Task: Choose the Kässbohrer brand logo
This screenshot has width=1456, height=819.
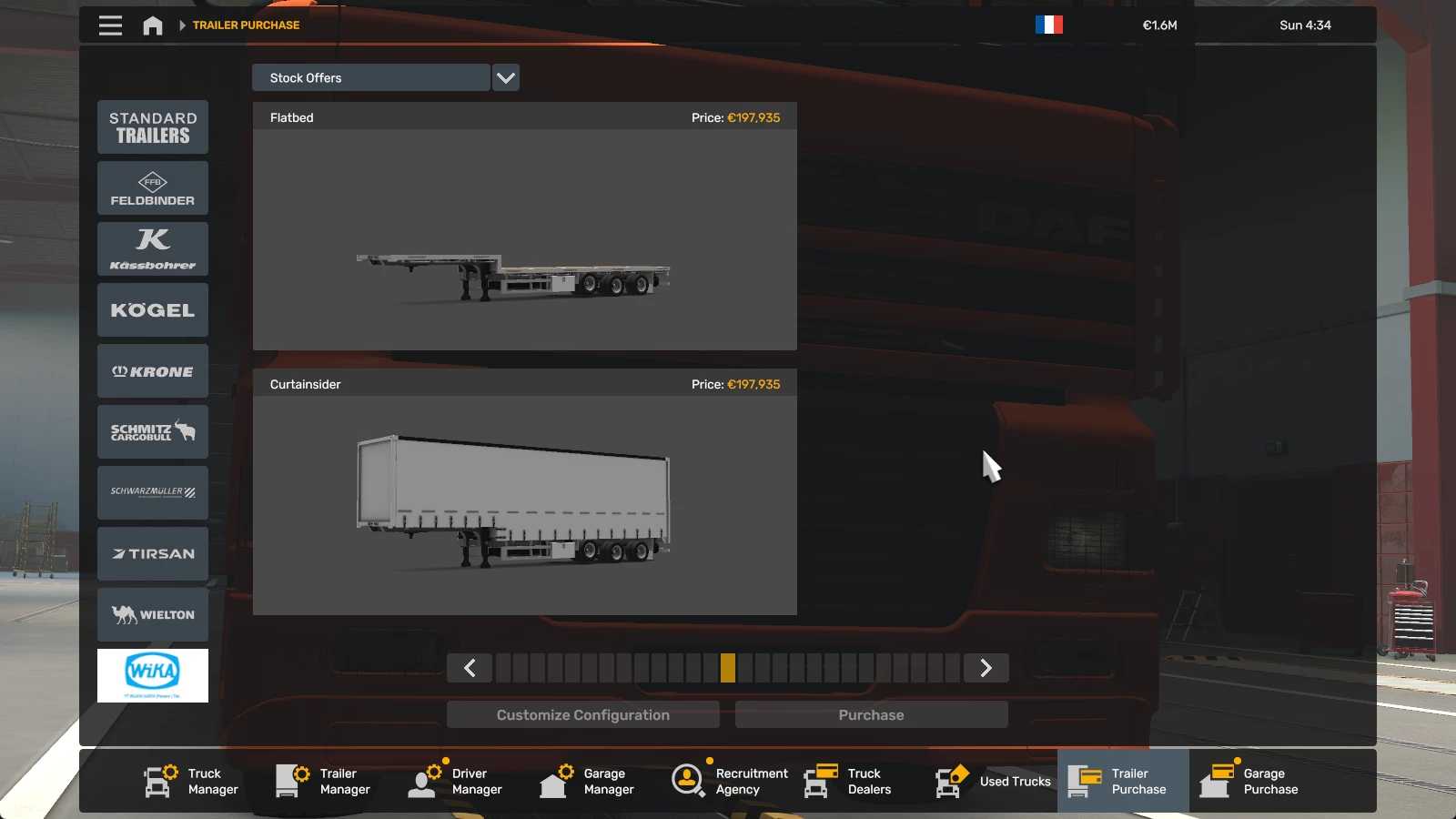Action: (153, 249)
